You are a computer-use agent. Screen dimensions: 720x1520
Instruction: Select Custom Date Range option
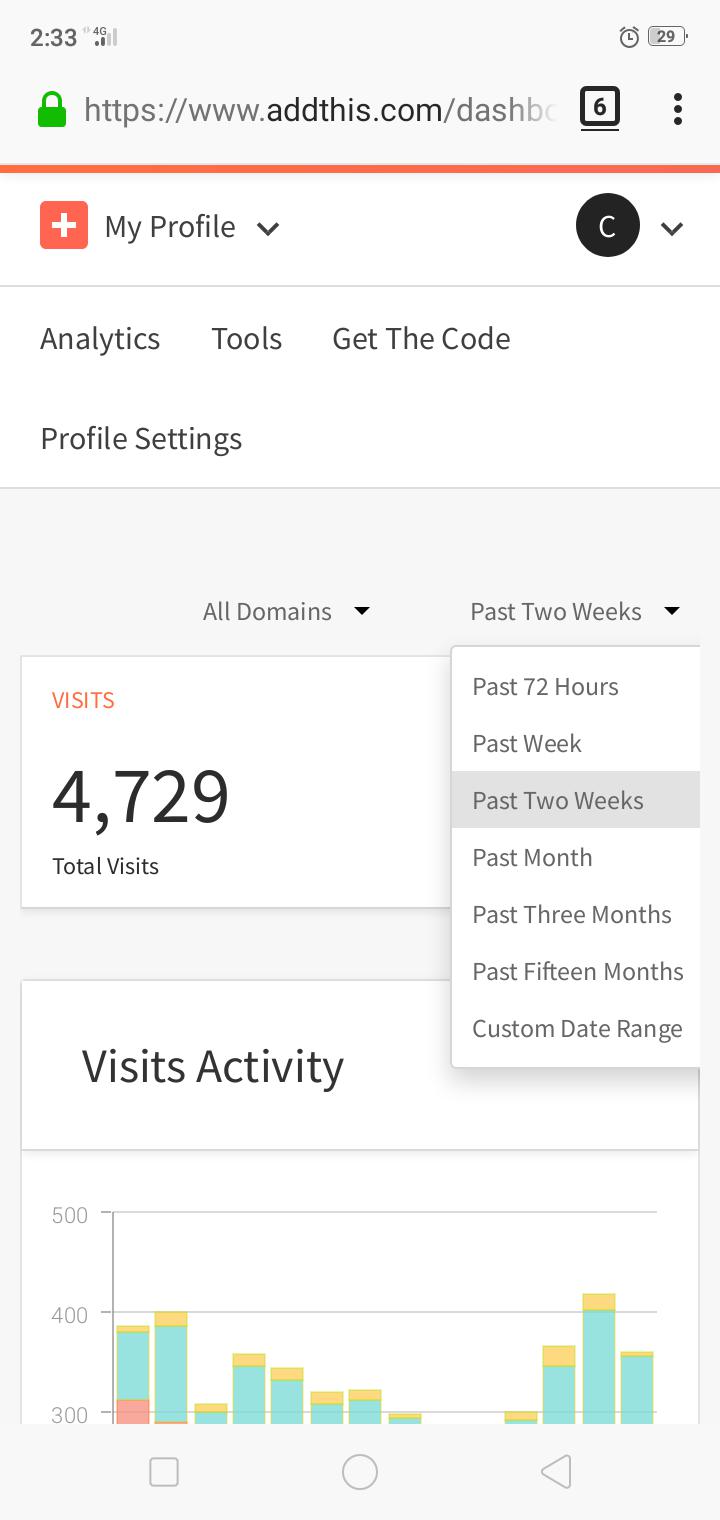tap(575, 1029)
